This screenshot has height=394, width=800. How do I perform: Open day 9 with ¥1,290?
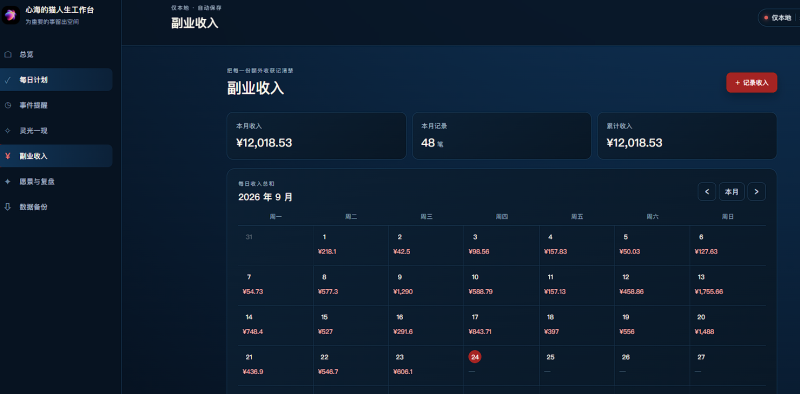(426, 285)
